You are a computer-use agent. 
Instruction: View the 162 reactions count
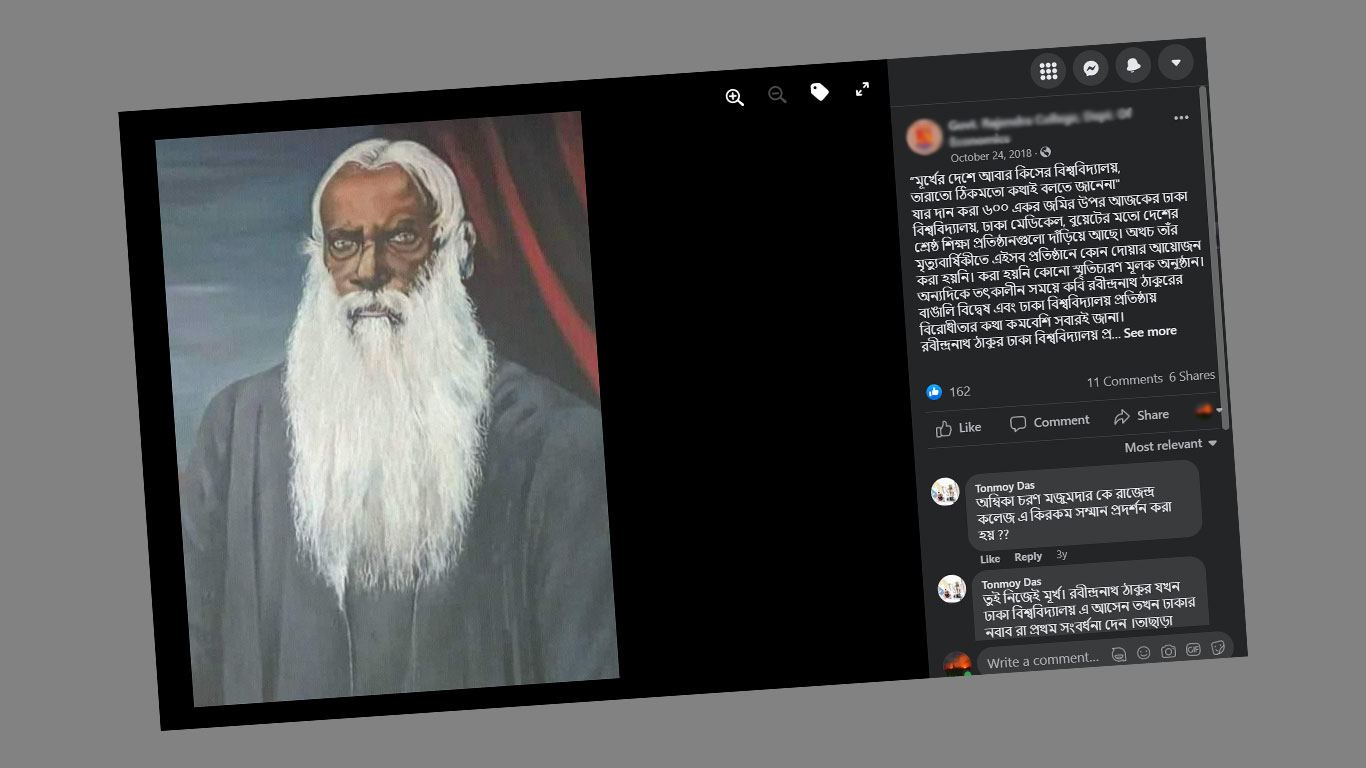tap(960, 391)
